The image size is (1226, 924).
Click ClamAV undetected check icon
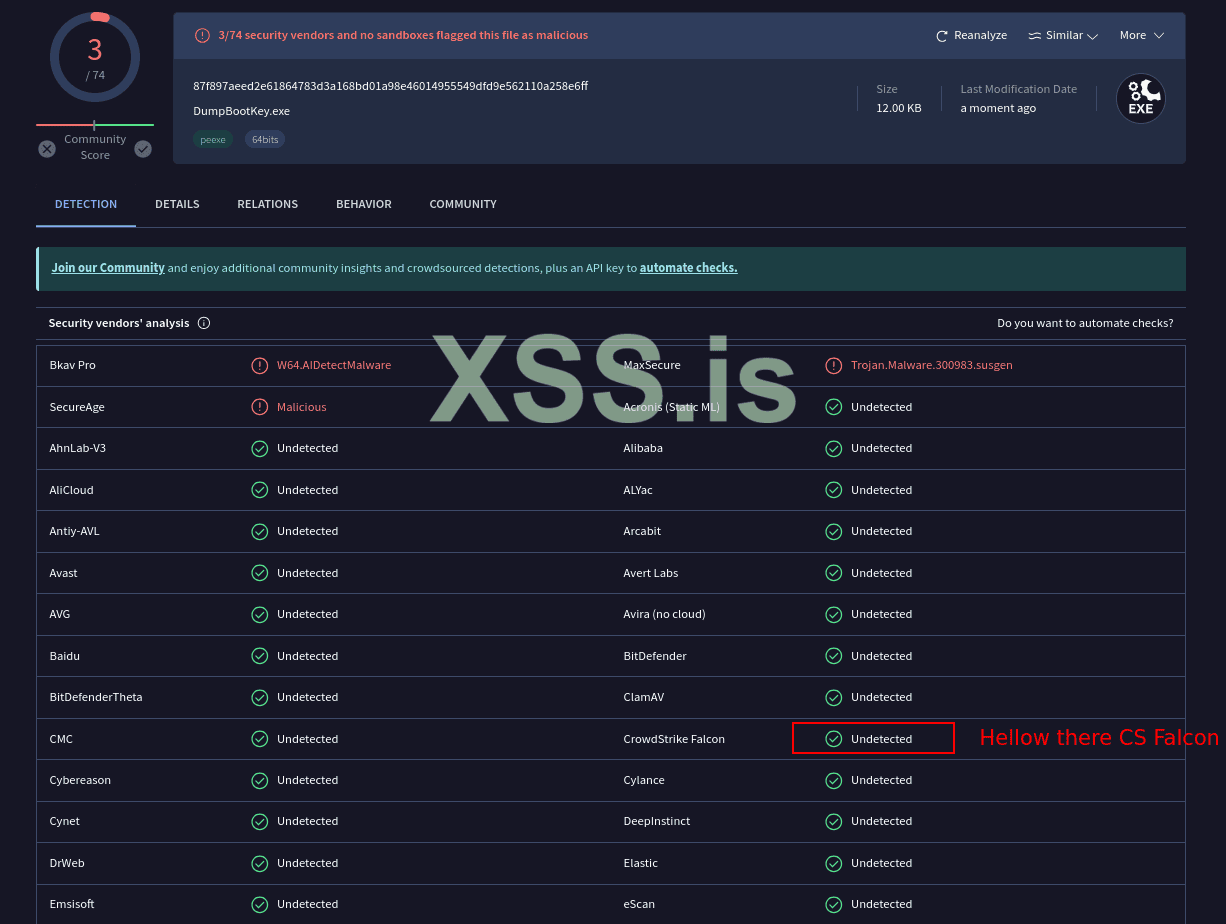(834, 697)
